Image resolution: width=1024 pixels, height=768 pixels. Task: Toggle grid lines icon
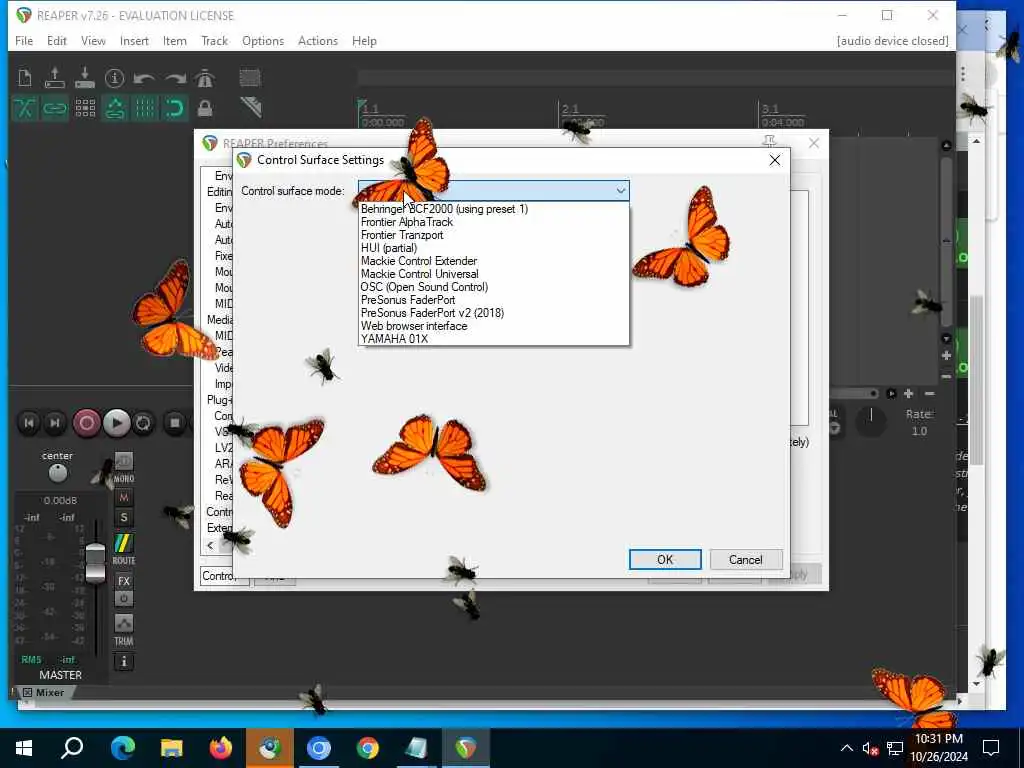click(145, 108)
